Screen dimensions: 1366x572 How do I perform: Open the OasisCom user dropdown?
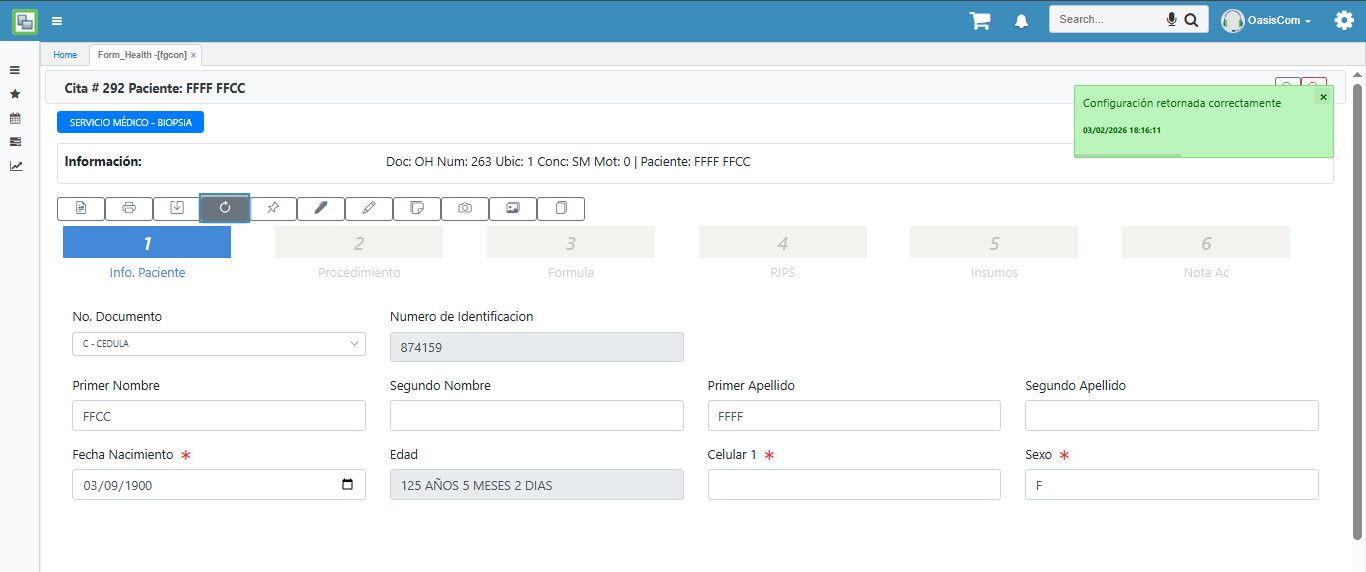(x=1266, y=21)
